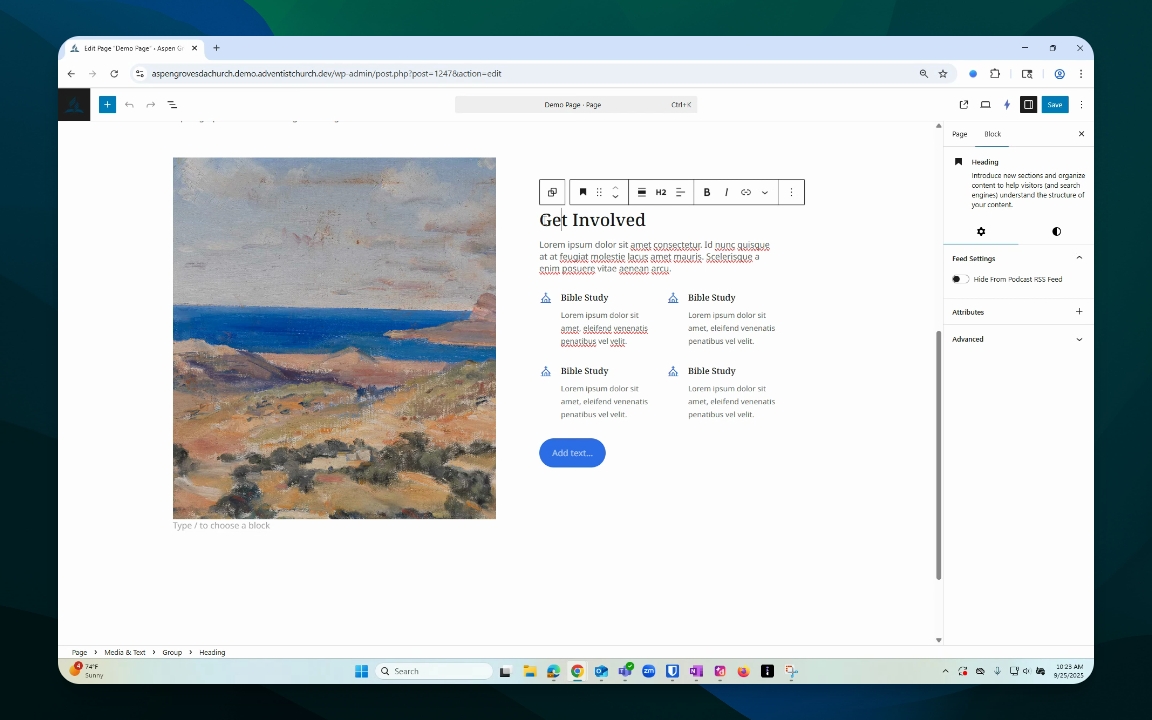
Task: Click the site logo to exit editor
Action: [x=74, y=105]
